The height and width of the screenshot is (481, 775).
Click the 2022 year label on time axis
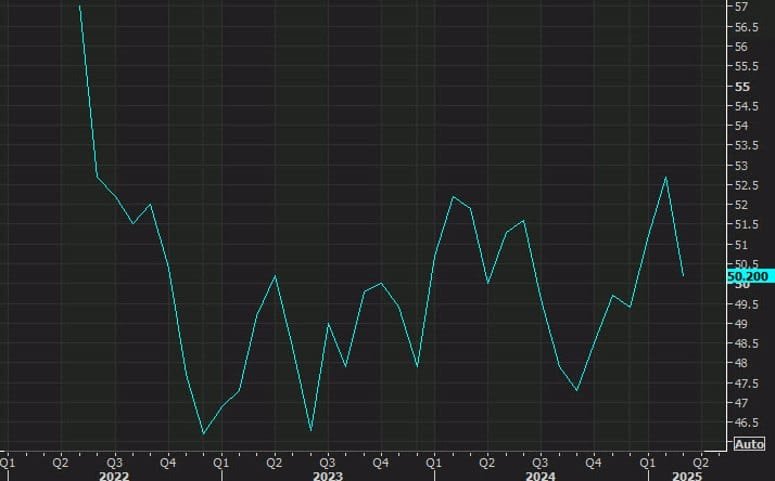(114, 474)
